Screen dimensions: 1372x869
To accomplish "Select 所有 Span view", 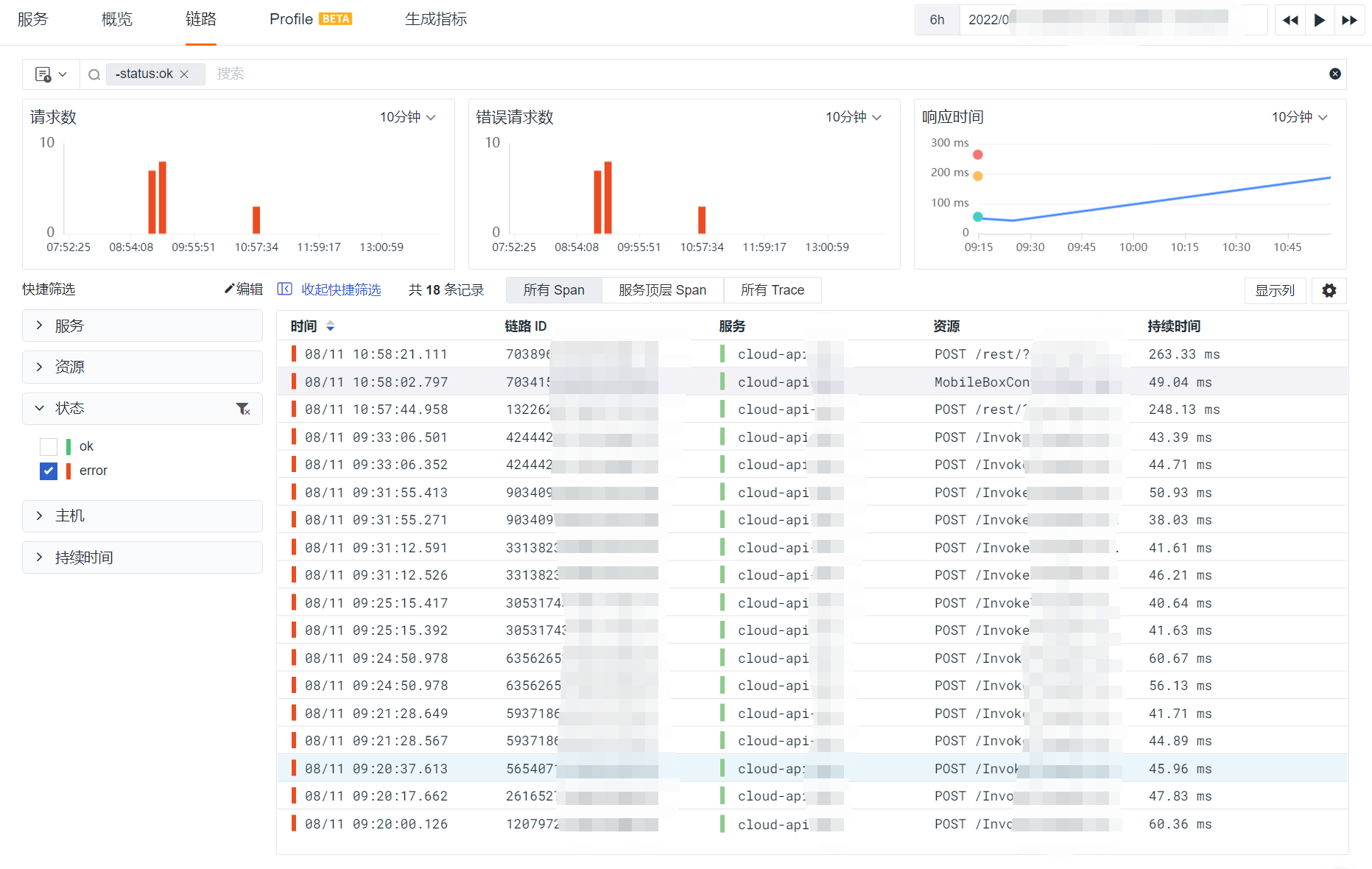I will point(554,290).
